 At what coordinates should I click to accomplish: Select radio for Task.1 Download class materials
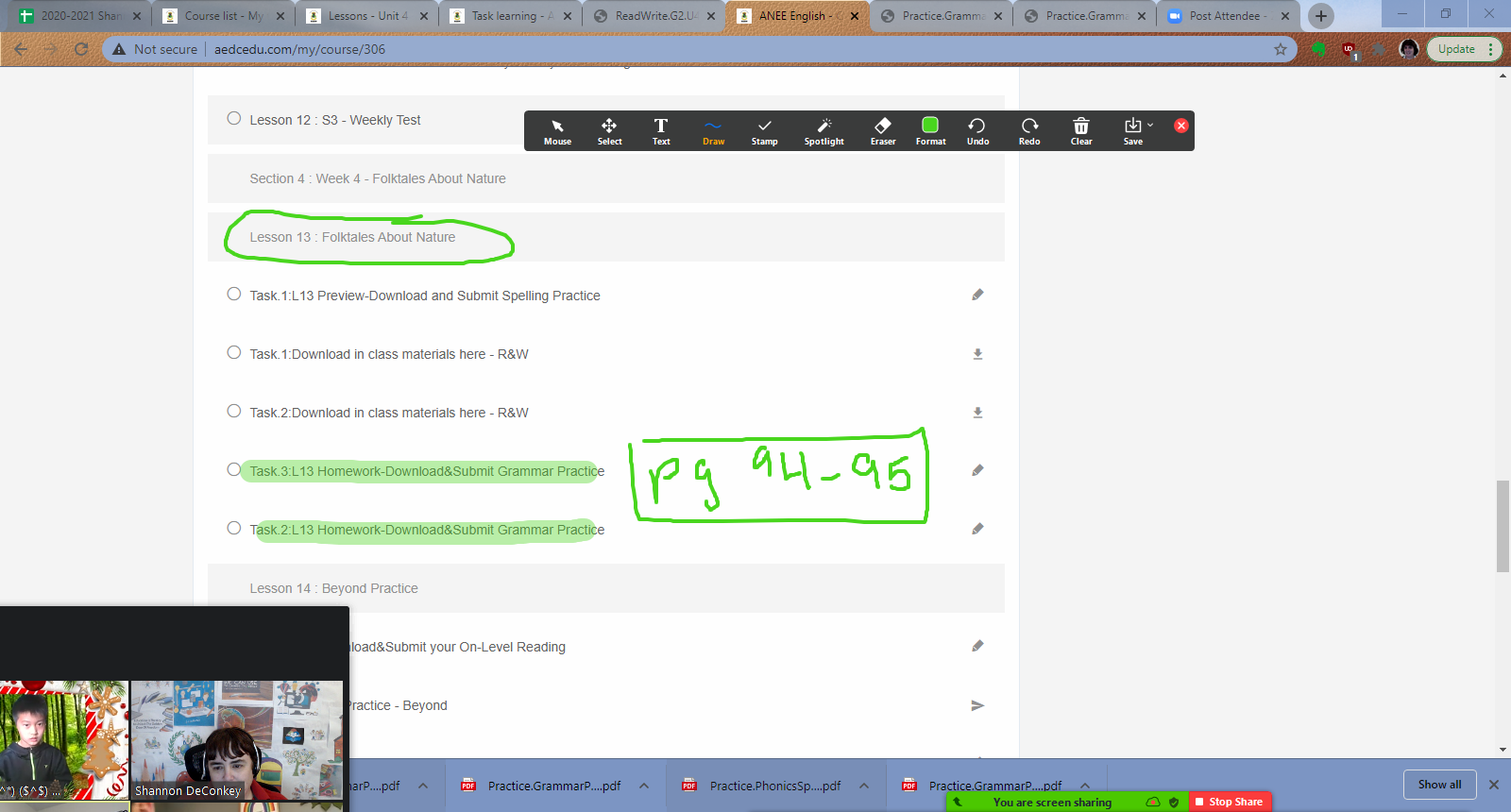pos(234,352)
